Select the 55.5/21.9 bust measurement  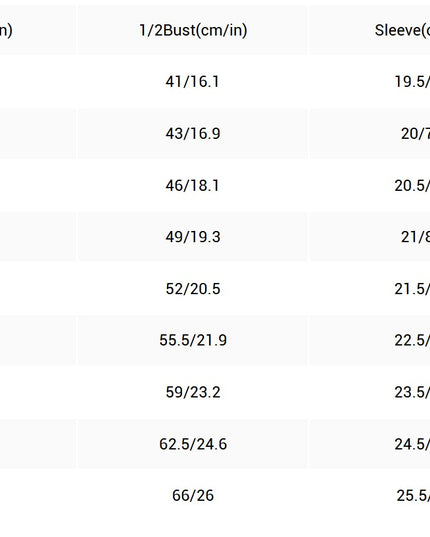193,340
